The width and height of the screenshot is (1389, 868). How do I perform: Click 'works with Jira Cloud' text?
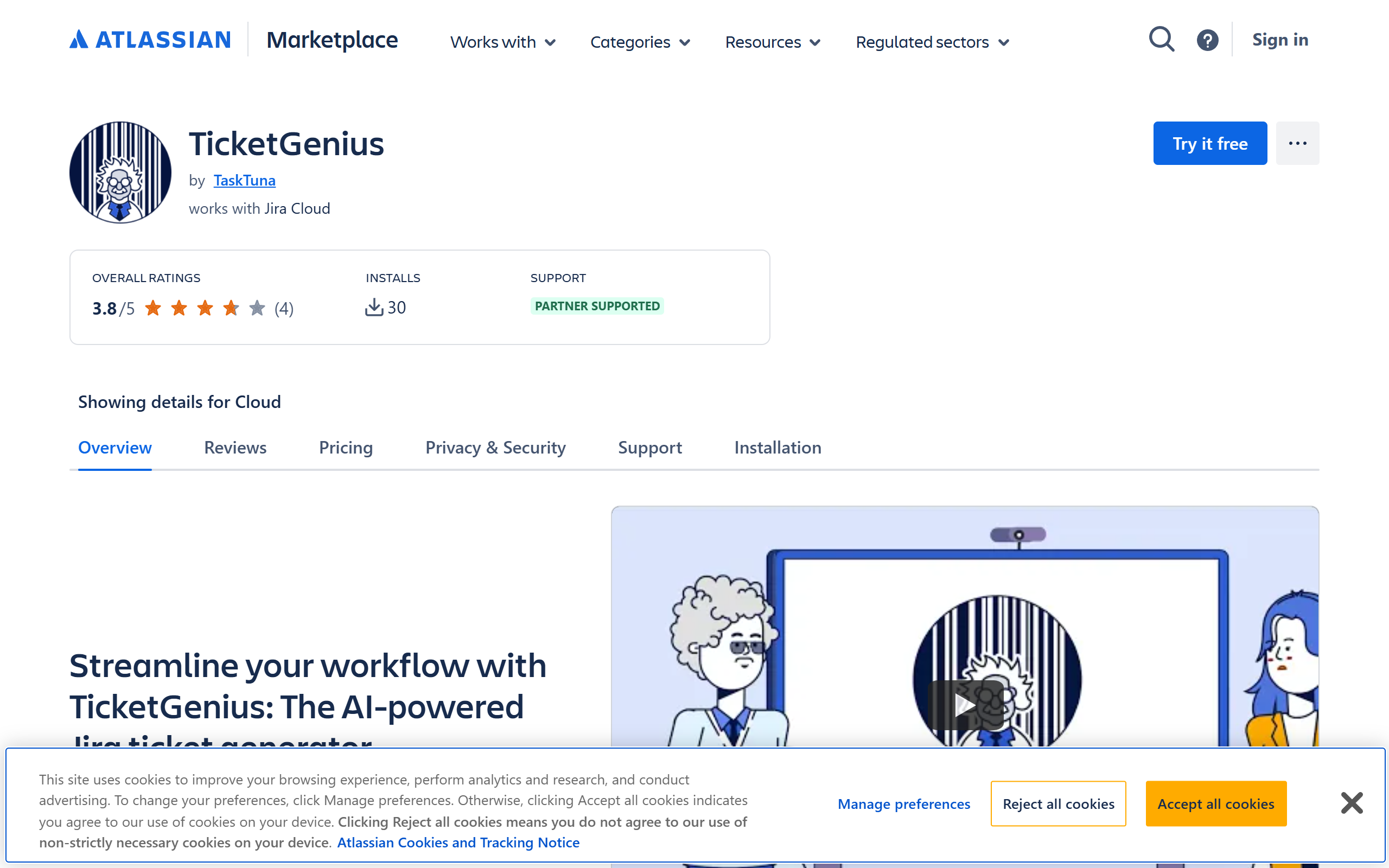pyautogui.click(x=259, y=208)
